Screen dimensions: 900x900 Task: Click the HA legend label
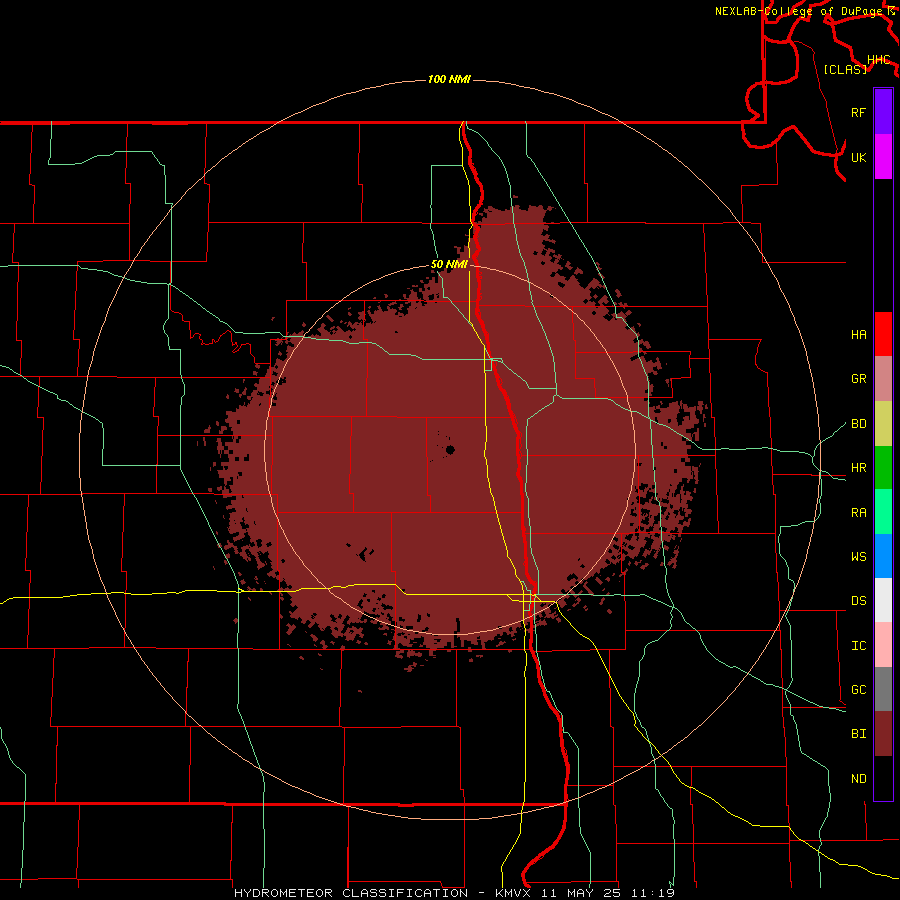pyautogui.click(x=858, y=334)
